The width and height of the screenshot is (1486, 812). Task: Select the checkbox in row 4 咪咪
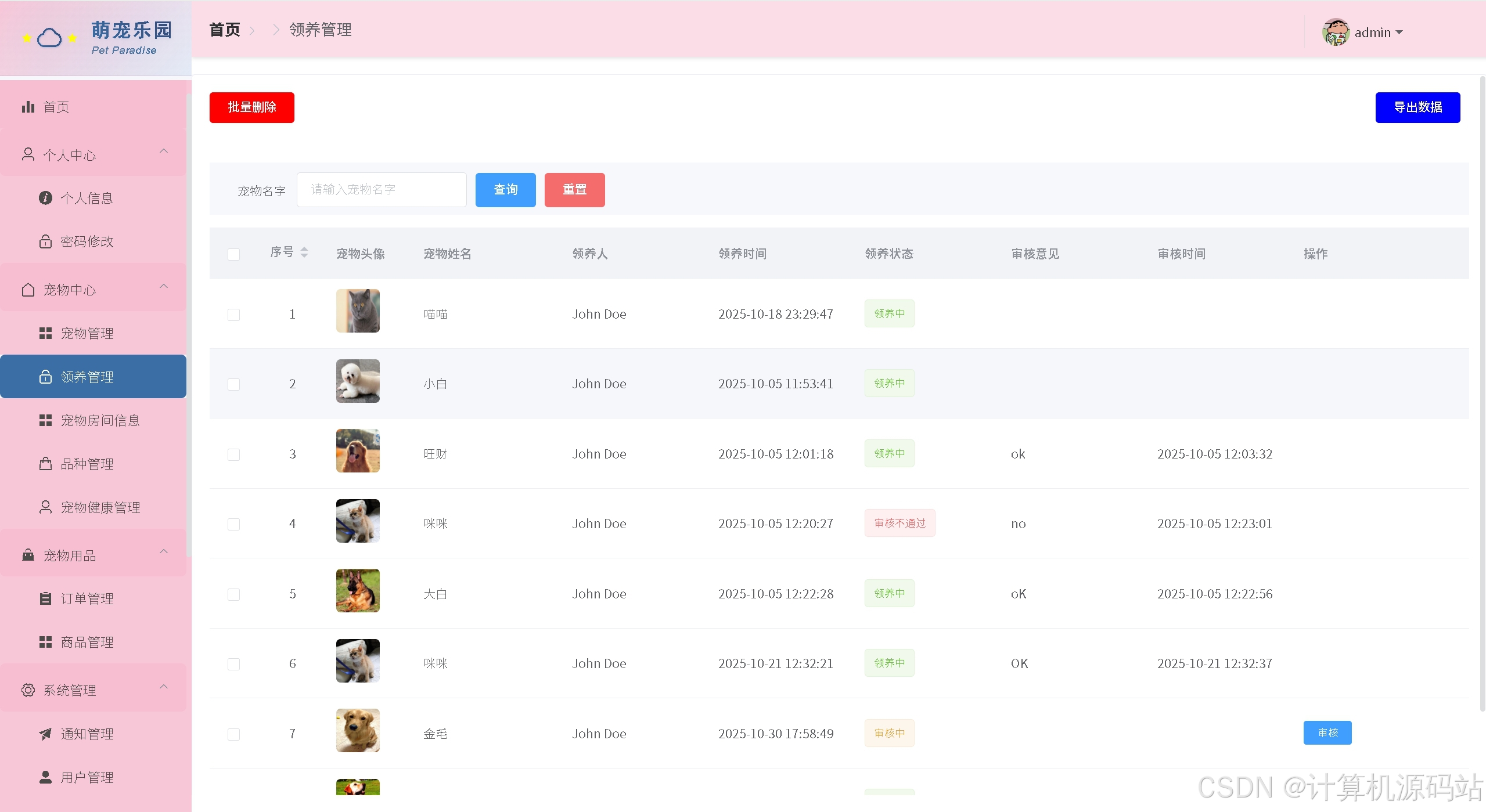coord(233,524)
